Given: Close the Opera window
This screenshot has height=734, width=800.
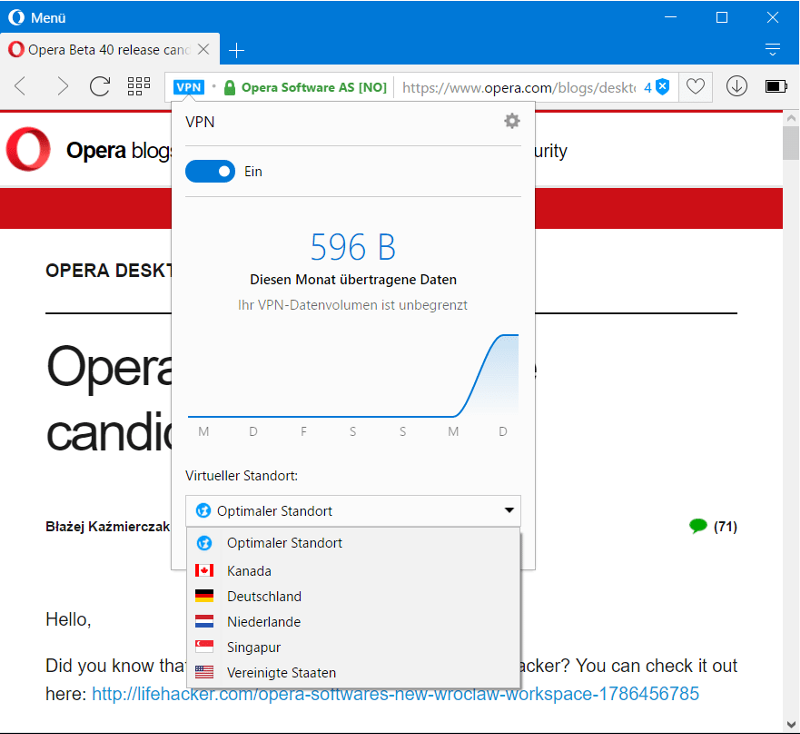Looking at the screenshot, I should (x=772, y=17).
